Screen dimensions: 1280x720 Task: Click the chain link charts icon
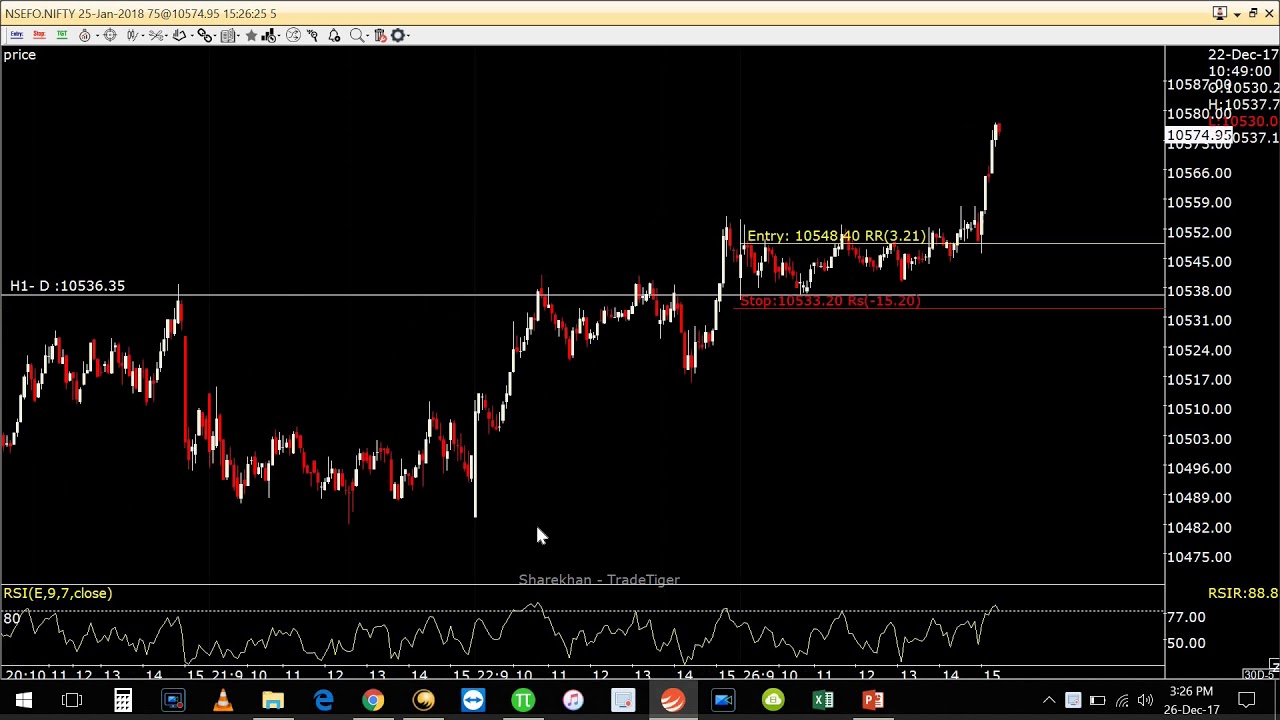click(204, 35)
